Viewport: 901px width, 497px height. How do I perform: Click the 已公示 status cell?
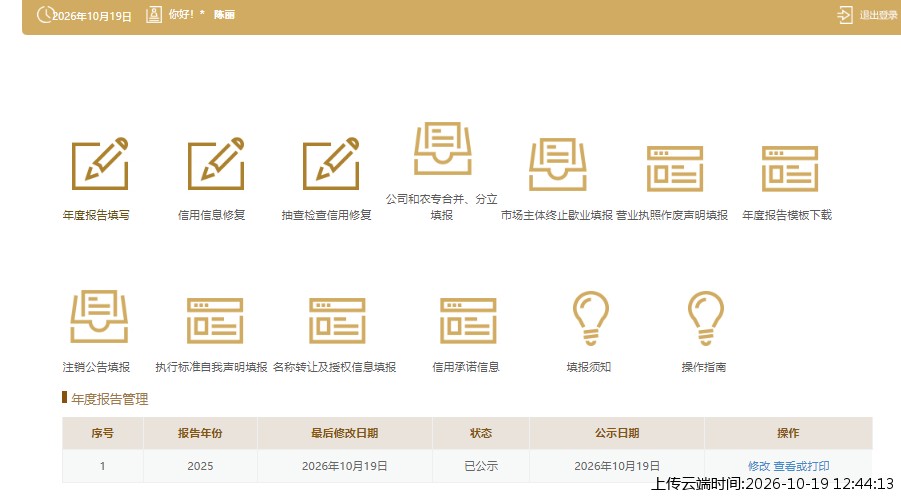click(x=481, y=466)
